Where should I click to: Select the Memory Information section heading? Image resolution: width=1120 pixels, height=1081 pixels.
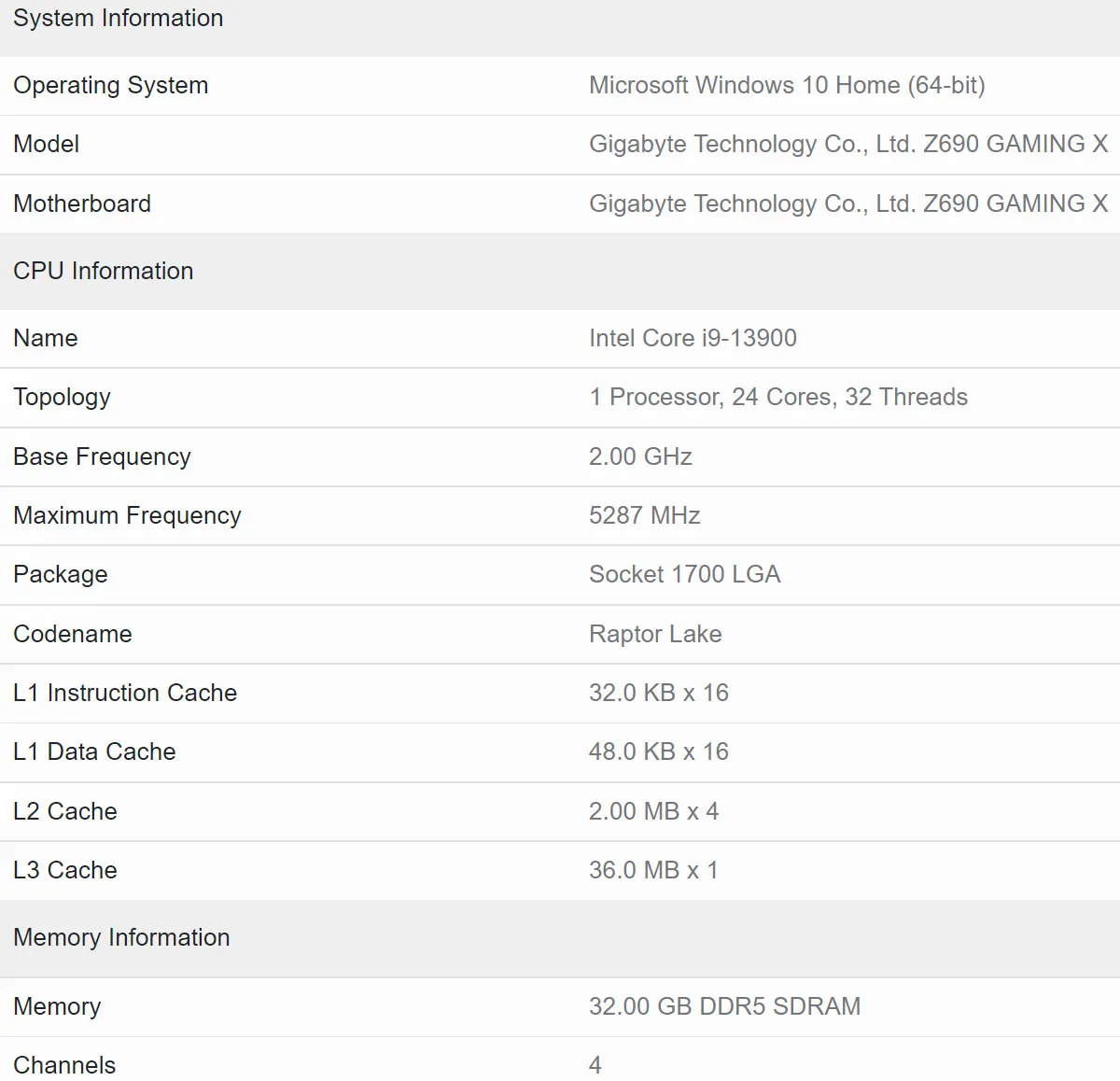coord(121,937)
